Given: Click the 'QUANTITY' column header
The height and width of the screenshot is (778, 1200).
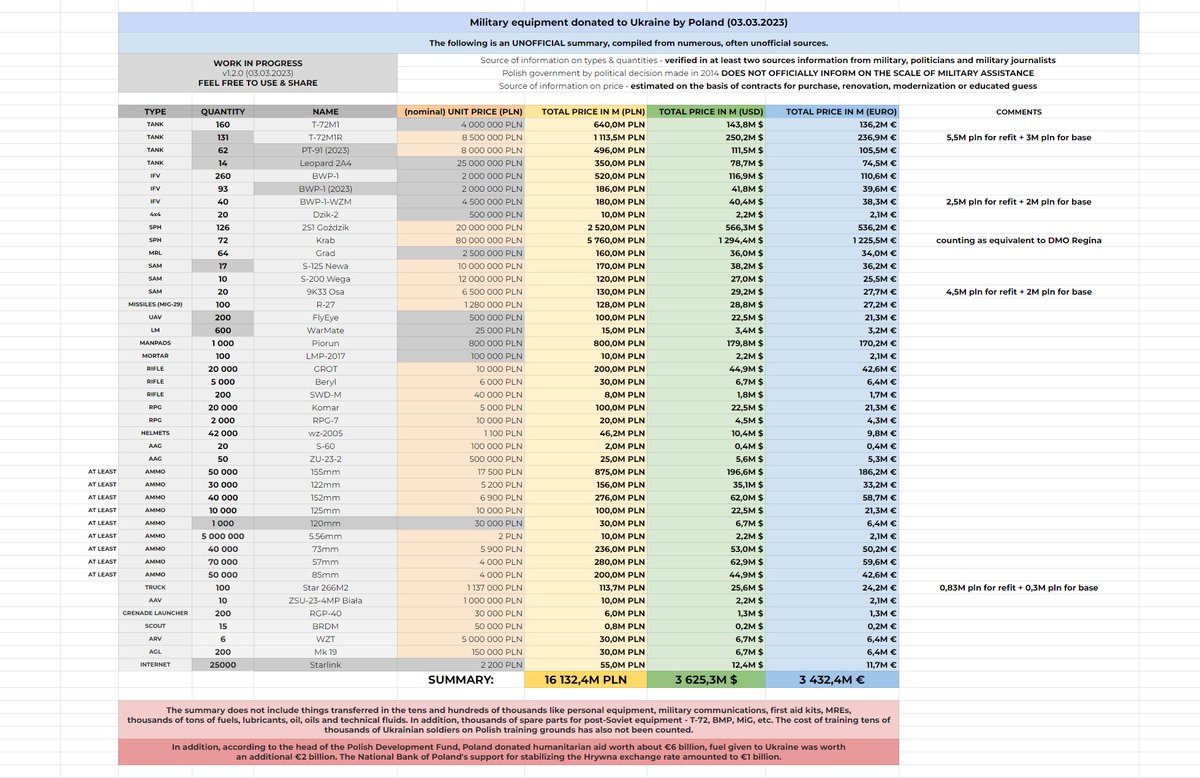Looking at the screenshot, I should tap(222, 113).
